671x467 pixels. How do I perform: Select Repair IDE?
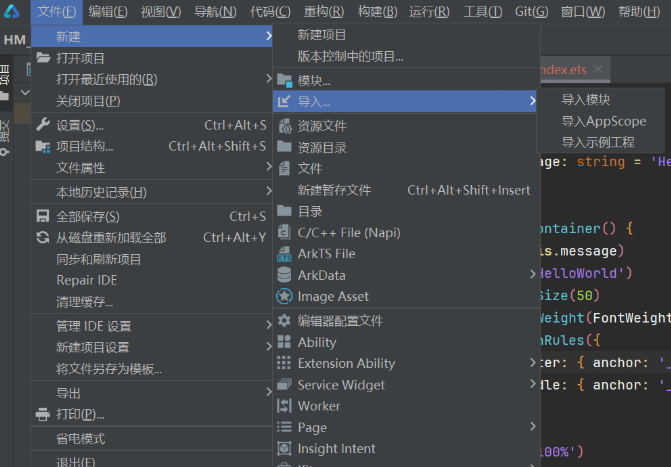[x=151, y=280]
